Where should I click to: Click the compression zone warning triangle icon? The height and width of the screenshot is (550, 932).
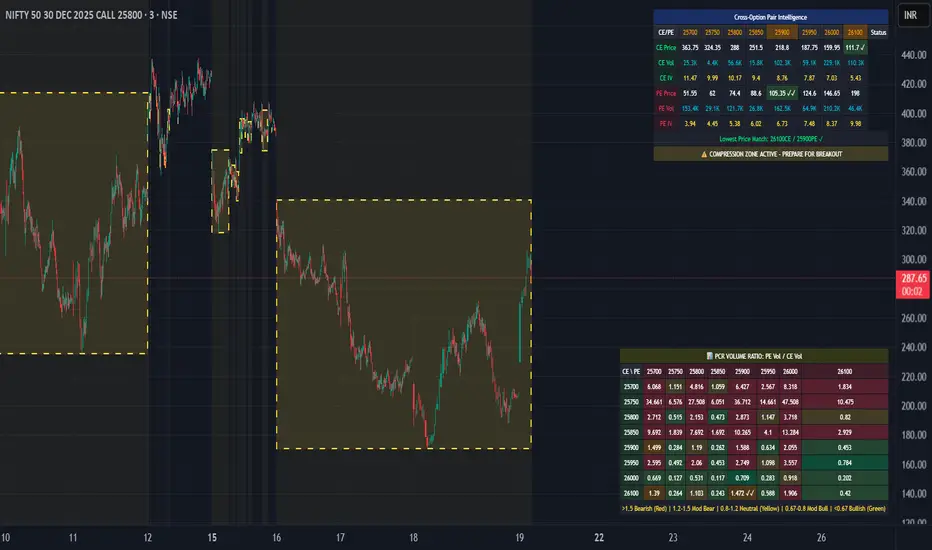click(704, 154)
